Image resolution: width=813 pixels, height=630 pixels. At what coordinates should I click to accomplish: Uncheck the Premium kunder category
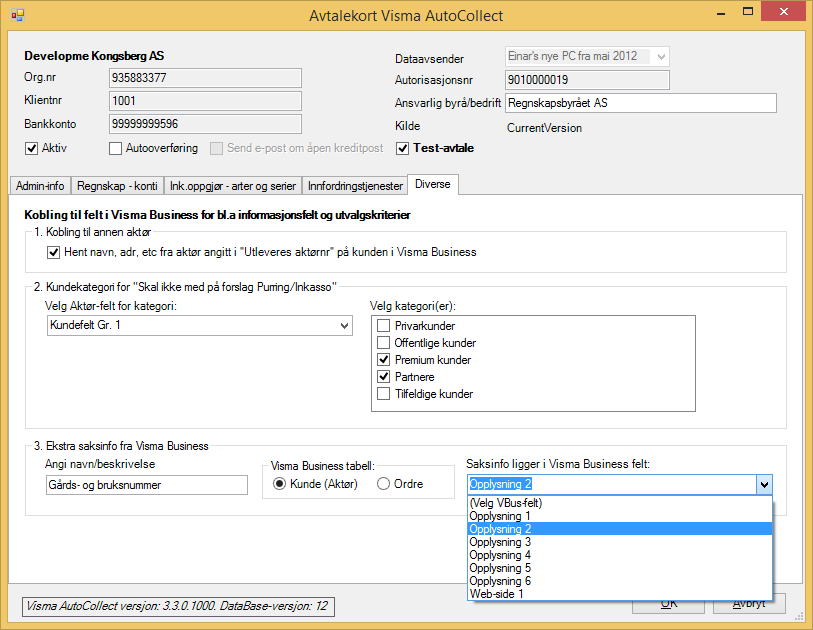383,360
